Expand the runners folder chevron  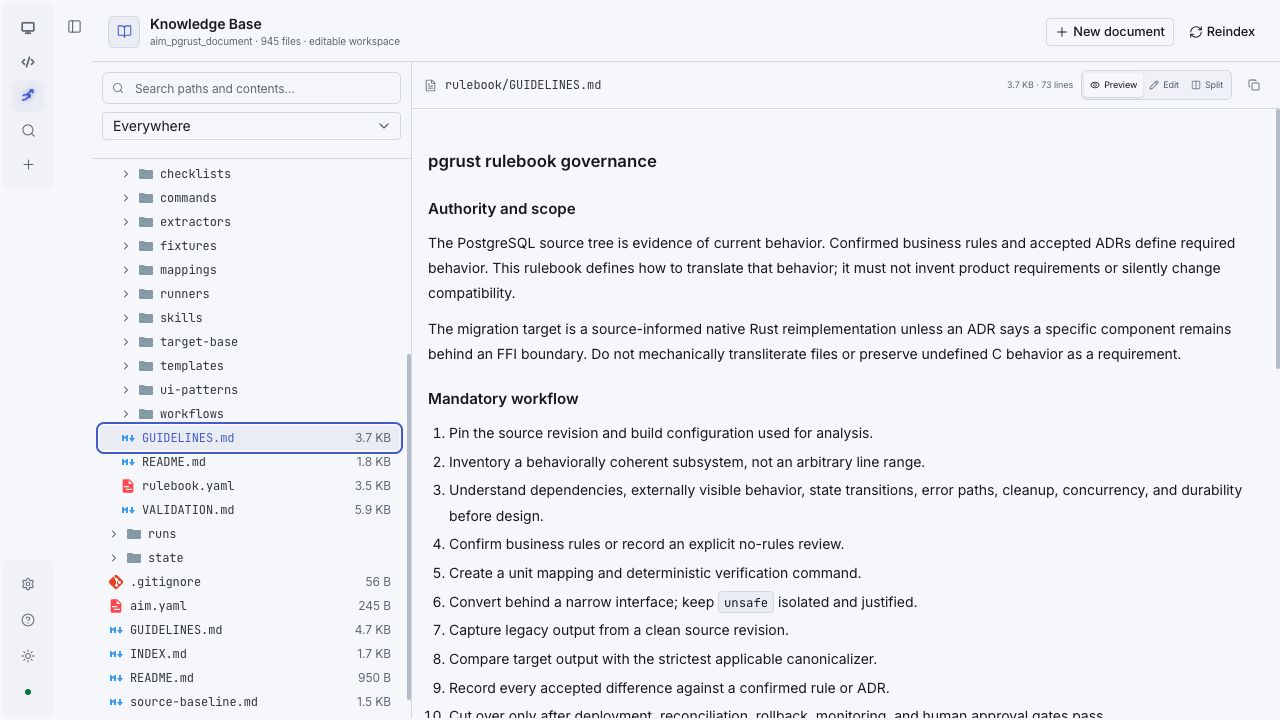pos(126,294)
